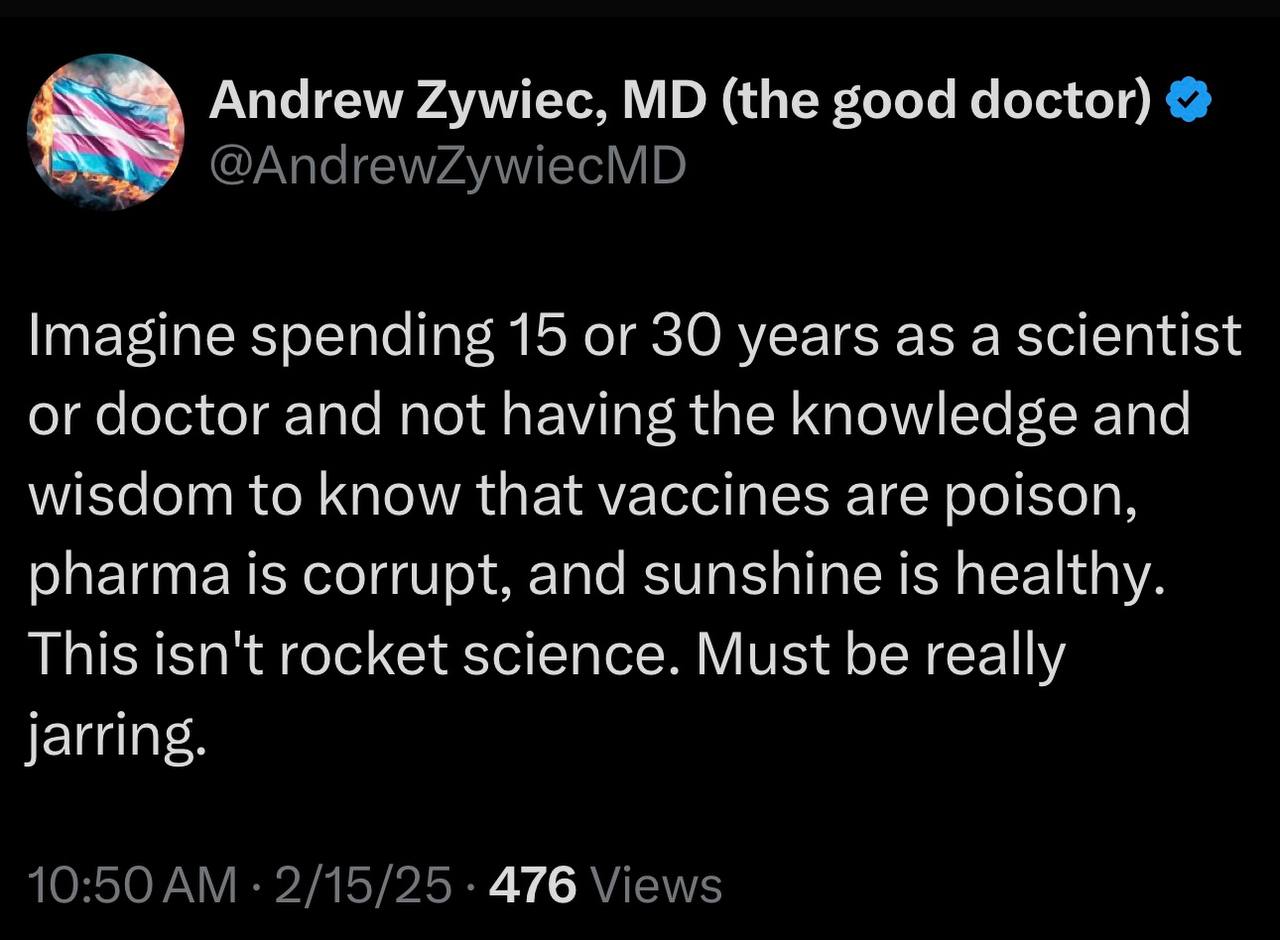Screen dimensions: 1280x940
Task: Click the word "jarring" ending the post
Action: point(110,737)
